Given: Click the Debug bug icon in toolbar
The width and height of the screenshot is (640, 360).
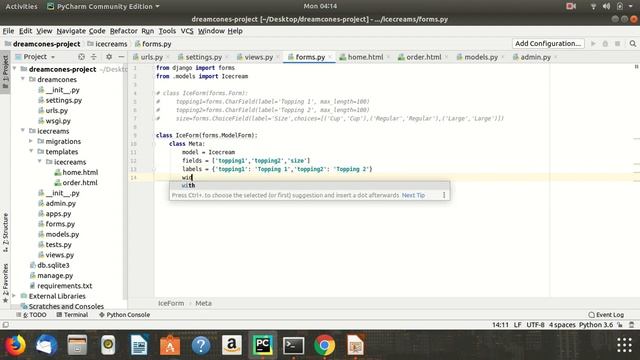Looking at the screenshot, I should tap(605, 44).
